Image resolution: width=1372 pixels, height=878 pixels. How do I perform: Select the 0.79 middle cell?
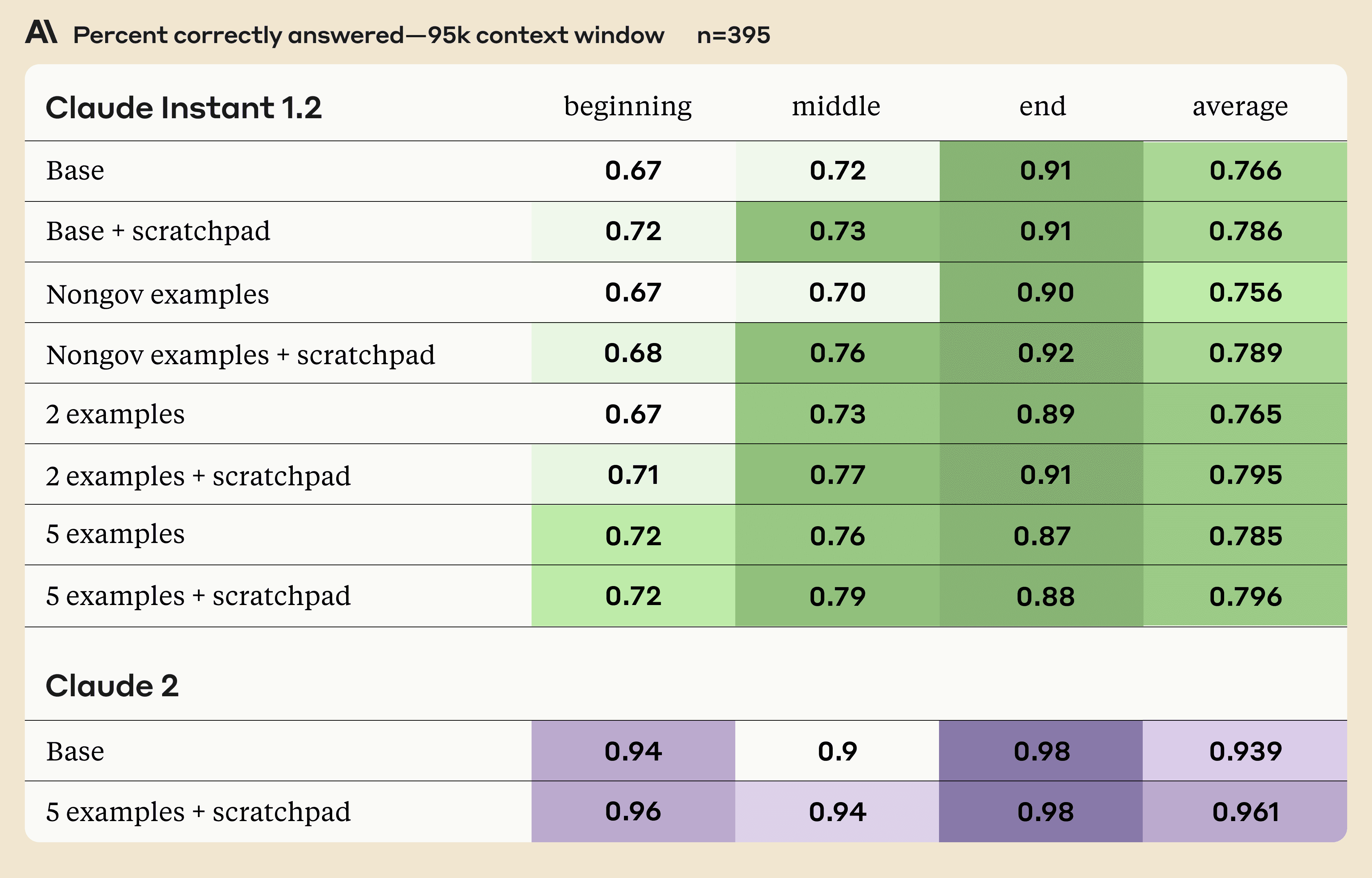[x=837, y=596]
